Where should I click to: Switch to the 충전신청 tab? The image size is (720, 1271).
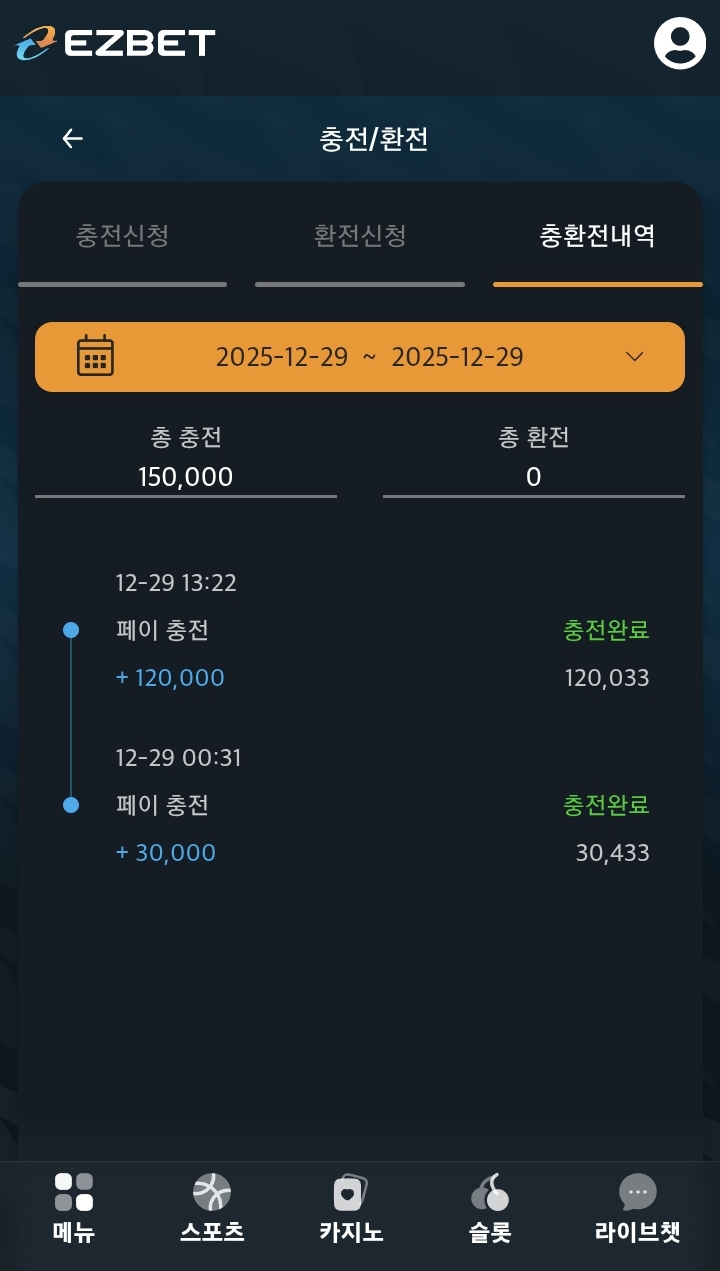click(122, 236)
